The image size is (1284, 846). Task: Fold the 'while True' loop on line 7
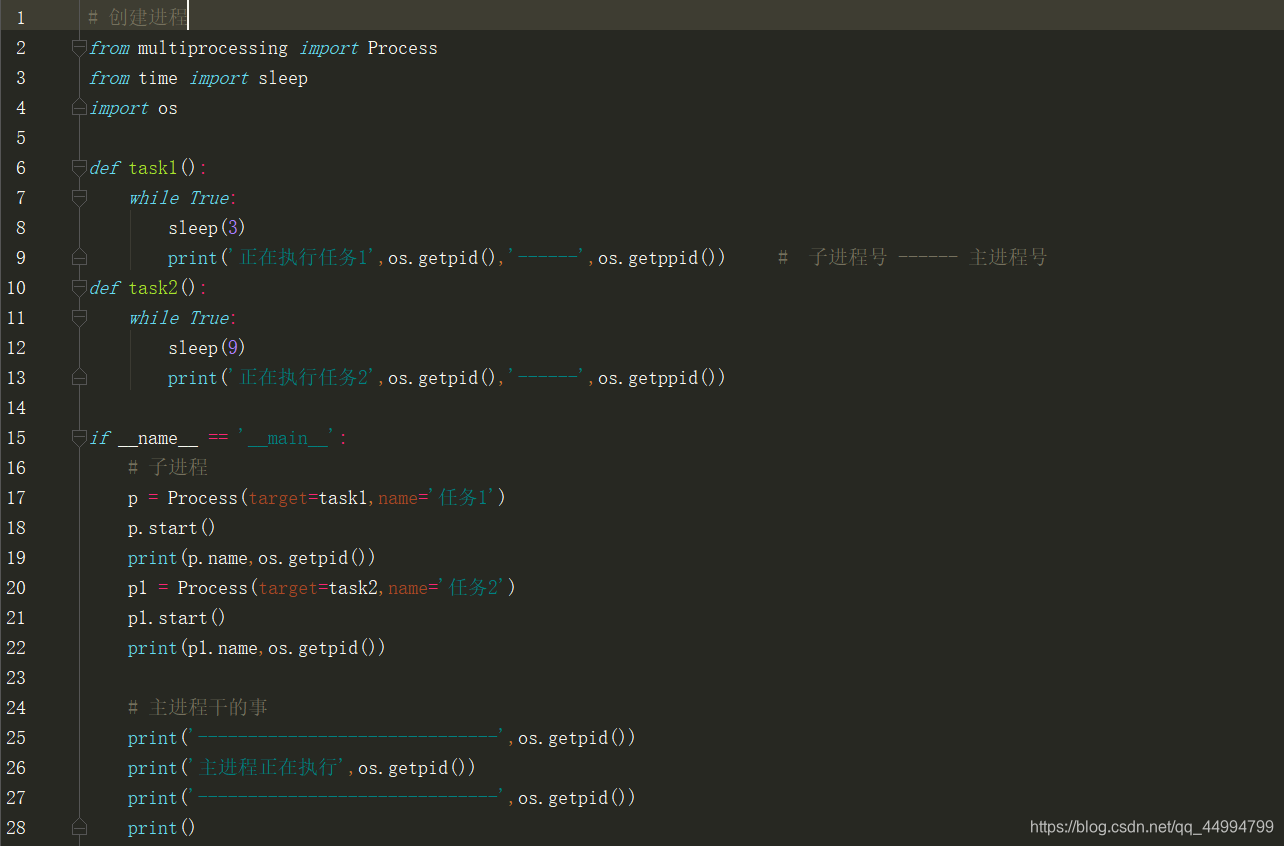click(x=80, y=198)
